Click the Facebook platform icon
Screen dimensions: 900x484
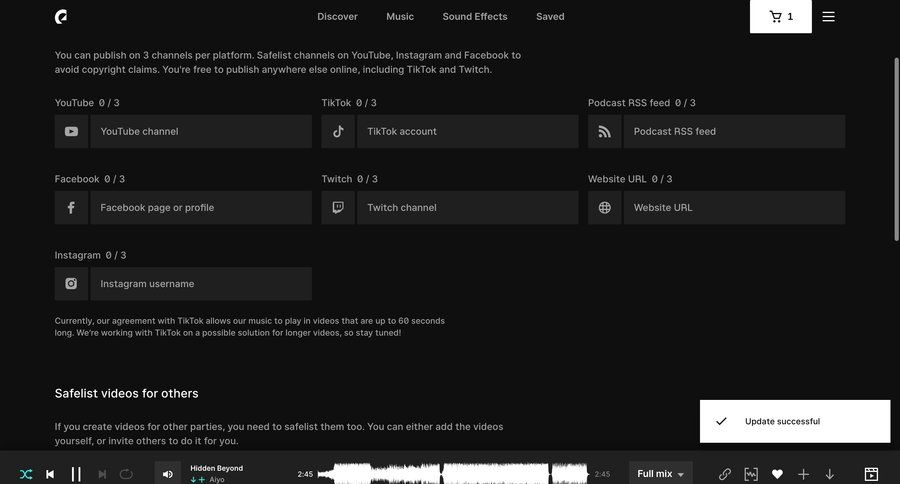click(71, 208)
